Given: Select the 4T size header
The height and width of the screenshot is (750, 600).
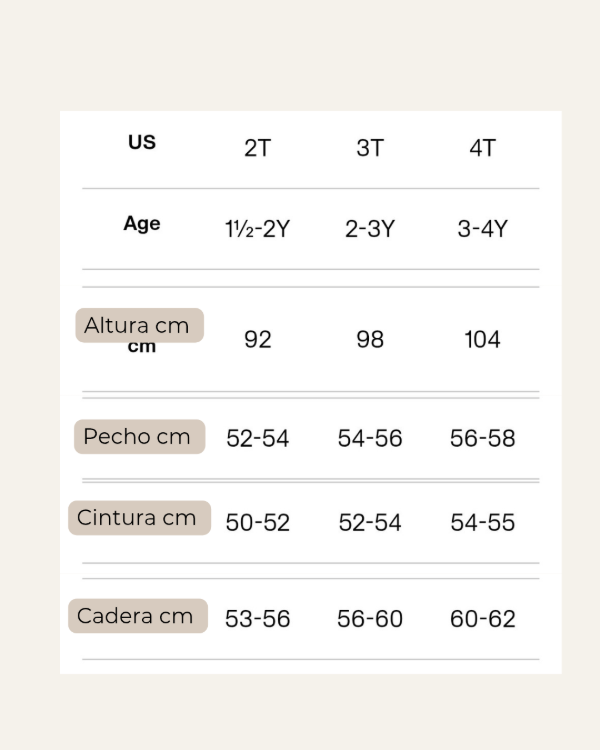Looking at the screenshot, I should [x=482, y=148].
